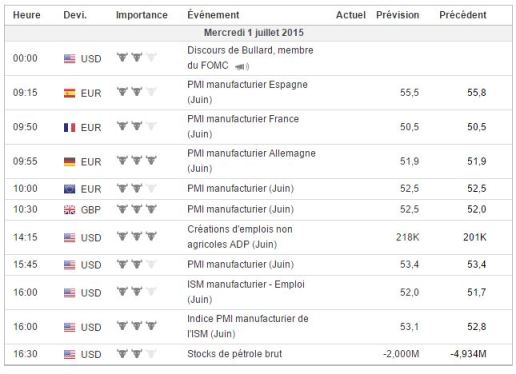Open Créations d'emplois non agricoles ADP event
This screenshot has height=374, width=516.
point(240,237)
